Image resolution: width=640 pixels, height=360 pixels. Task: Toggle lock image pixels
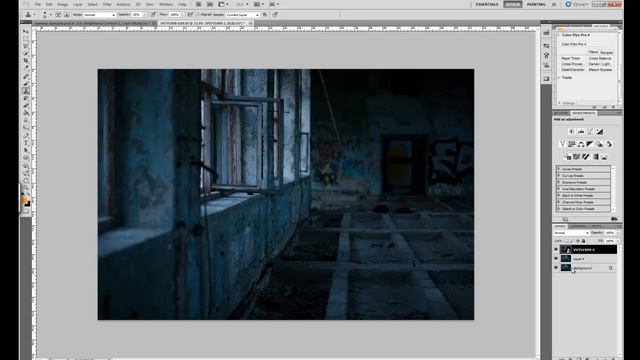pos(572,241)
